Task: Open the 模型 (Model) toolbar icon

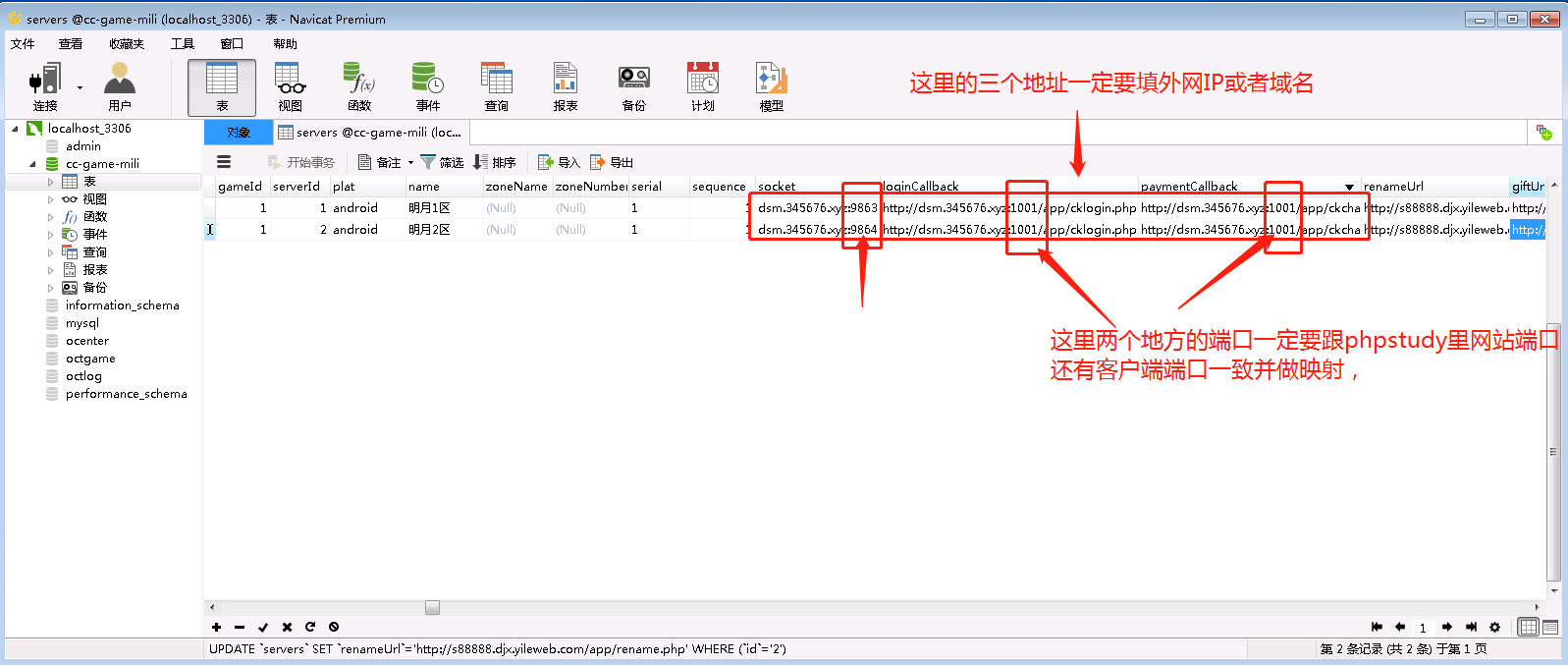Action: point(772,86)
